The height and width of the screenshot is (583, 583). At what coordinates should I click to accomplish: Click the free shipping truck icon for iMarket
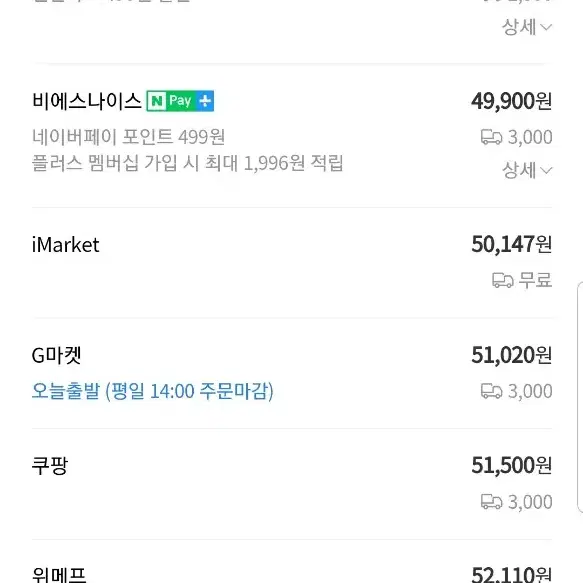pos(503,280)
